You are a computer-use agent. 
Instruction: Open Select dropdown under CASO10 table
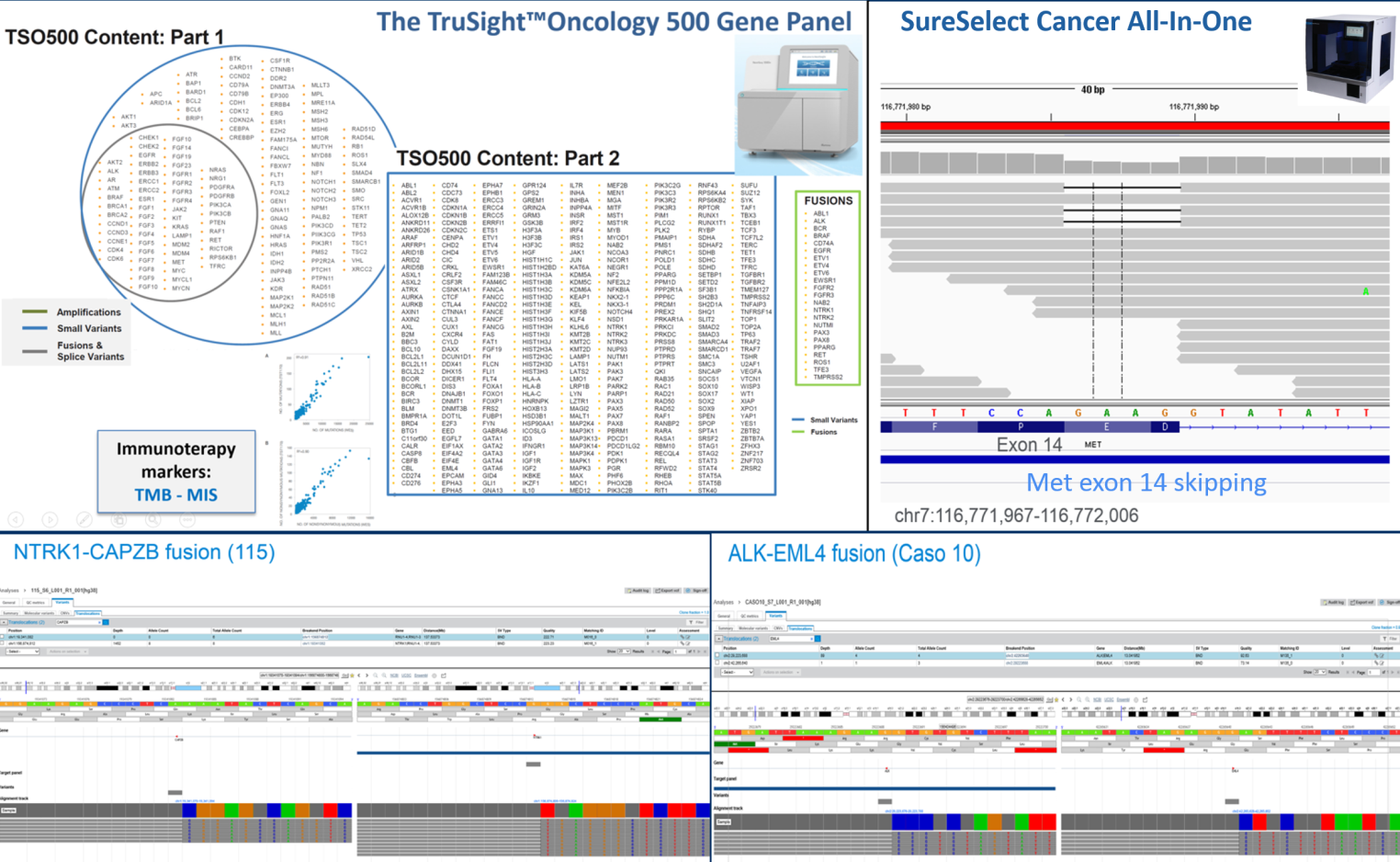coord(737,672)
